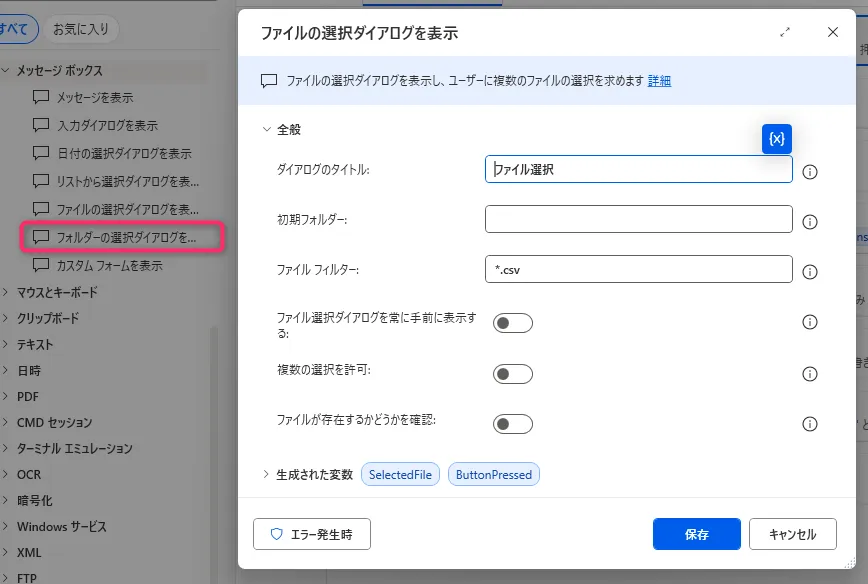Click info icon beside ファイル フィルター field
This screenshot has height=584, width=868.
pos(810,271)
